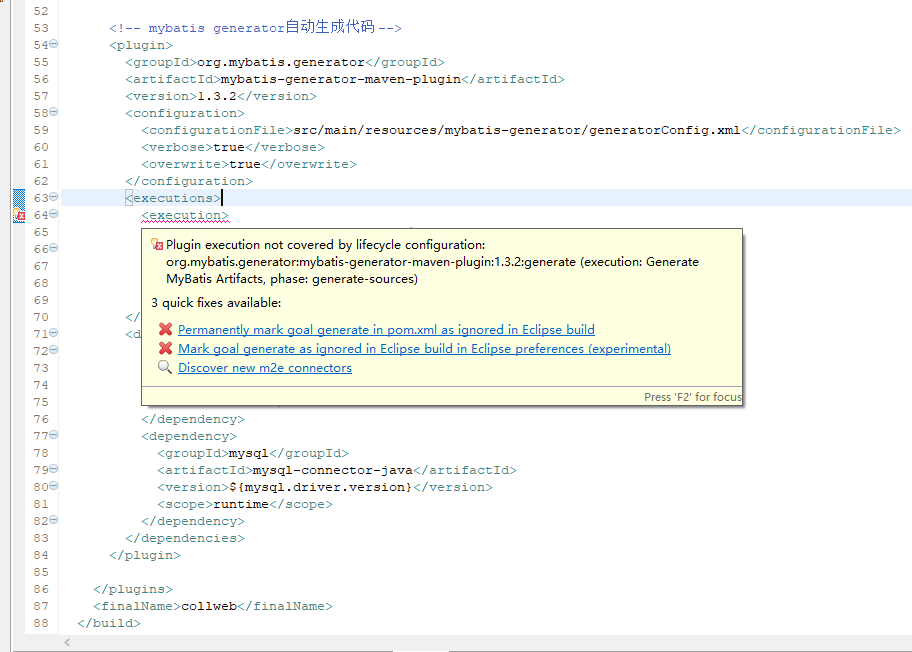Toggle the fold marker at line 72

[x=54, y=350]
